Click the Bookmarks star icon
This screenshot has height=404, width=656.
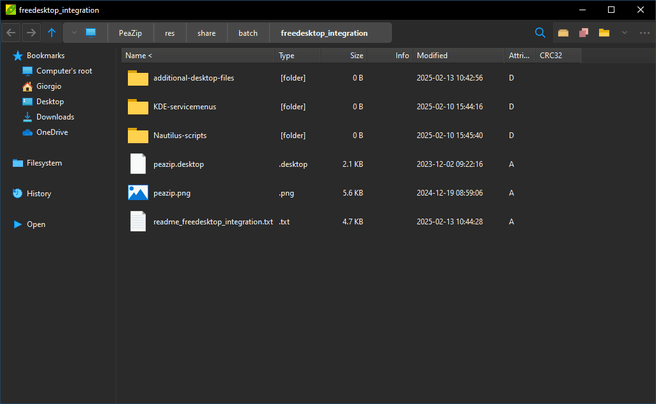(18, 56)
